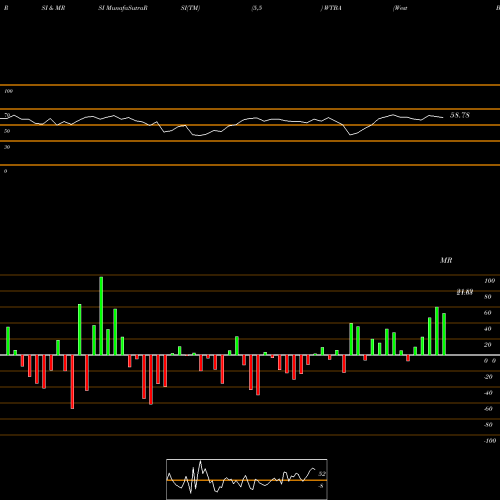Open the mini overview chart thumbnail

pyautogui.click(x=247, y=479)
